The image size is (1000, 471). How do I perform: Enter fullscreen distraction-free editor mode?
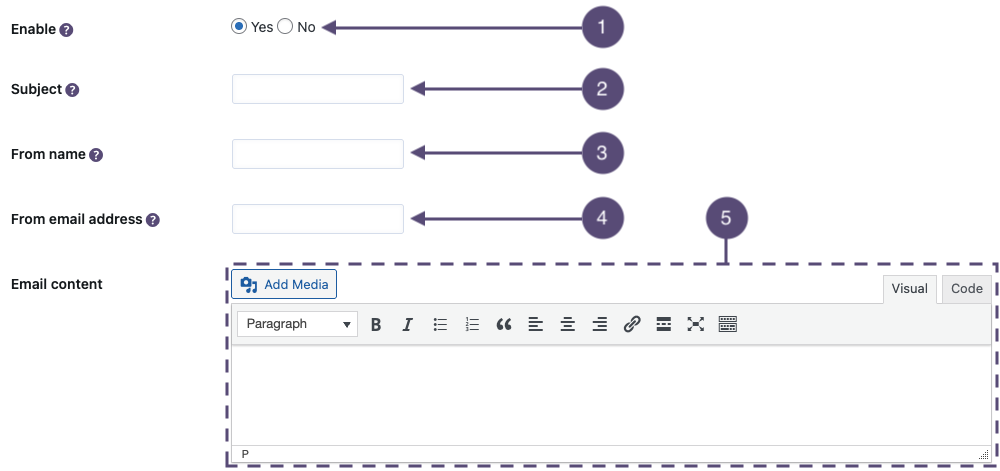coord(696,324)
